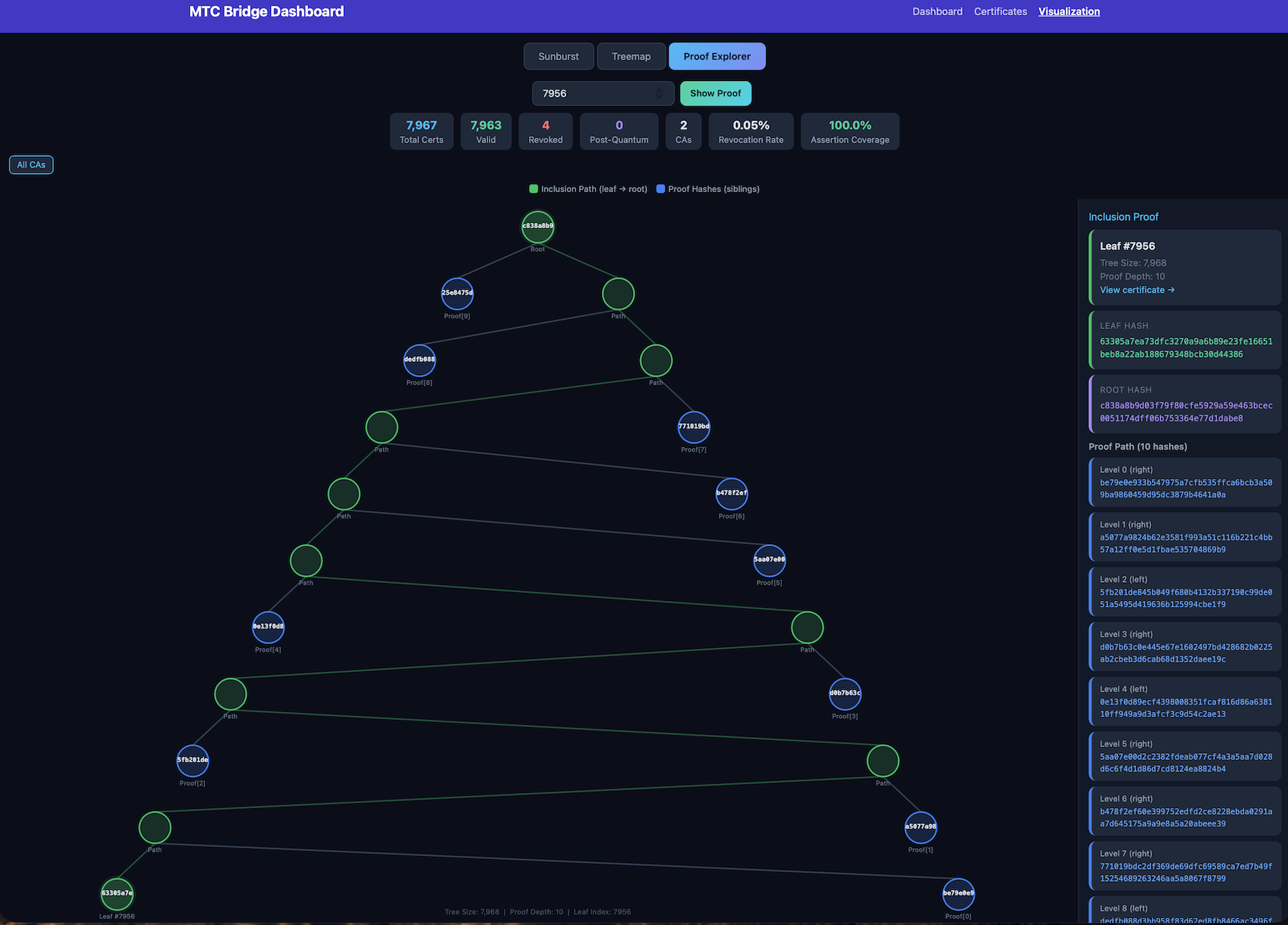The width and height of the screenshot is (1288, 925).
Task: Click the leaf node 63305a7e at bottom left
Action: pyautogui.click(x=117, y=893)
